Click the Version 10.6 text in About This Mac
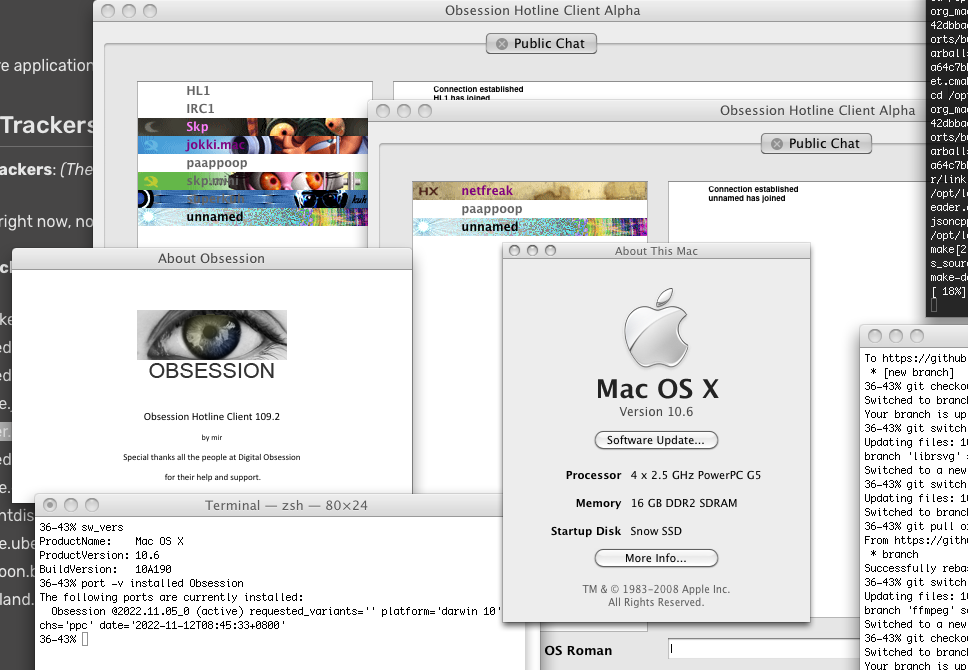This screenshot has height=670, width=968. [x=656, y=412]
